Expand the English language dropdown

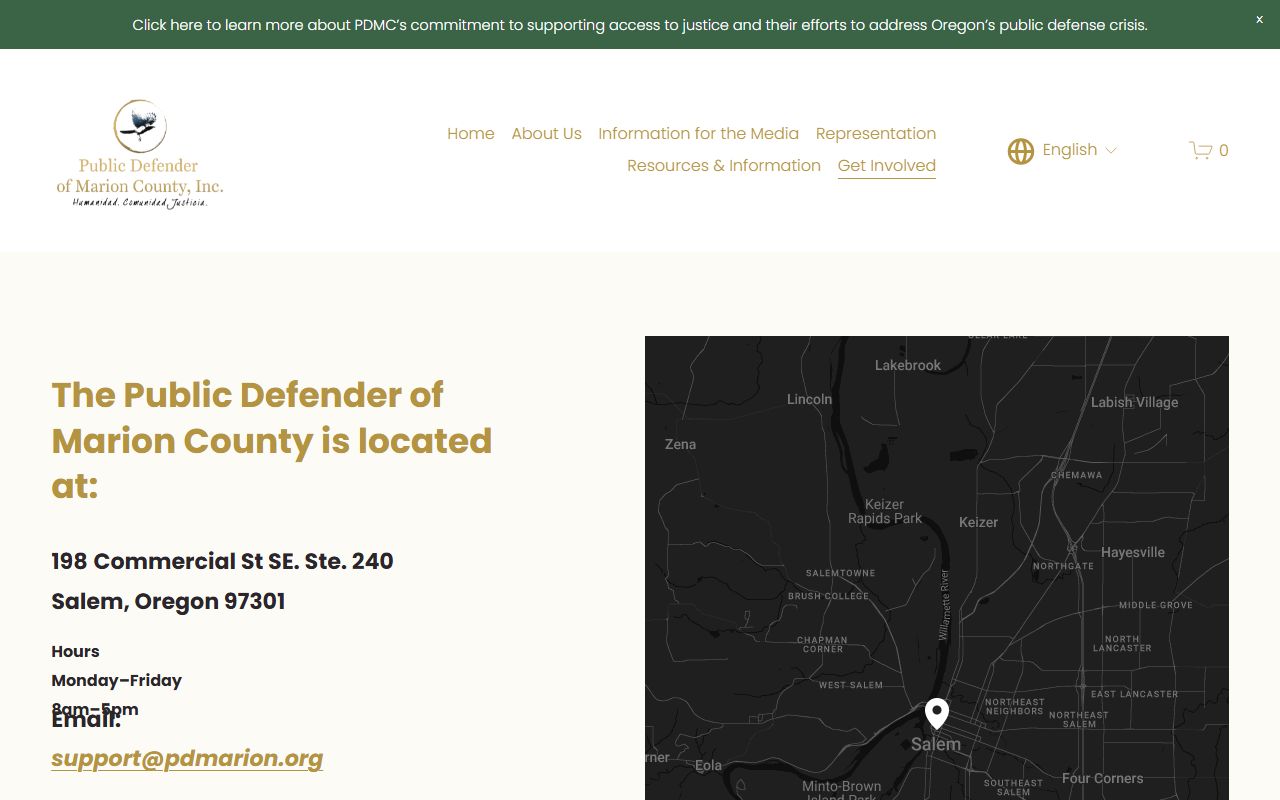[x=1080, y=150]
